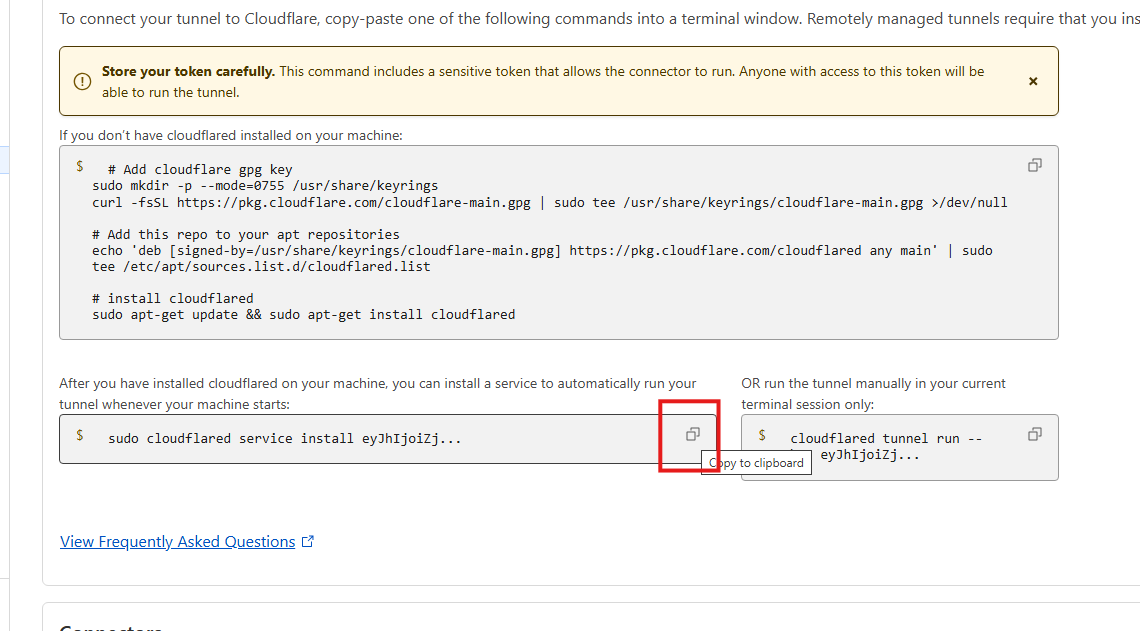
Task: Click the dollar prompt in installation block
Action: tap(79, 166)
